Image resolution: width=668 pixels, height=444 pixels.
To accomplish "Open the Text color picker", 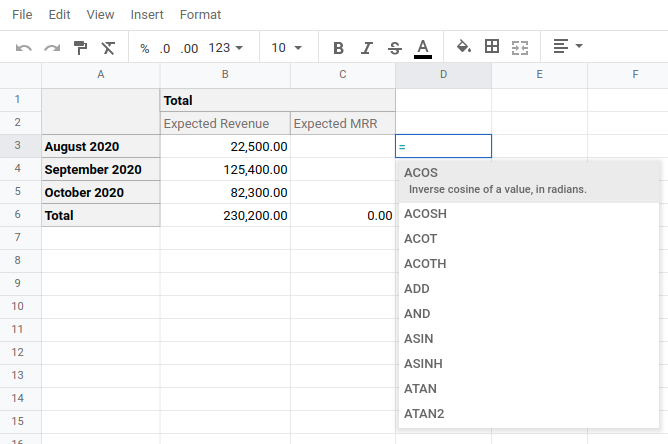I will pyautogui.click(x=423, y=49).
